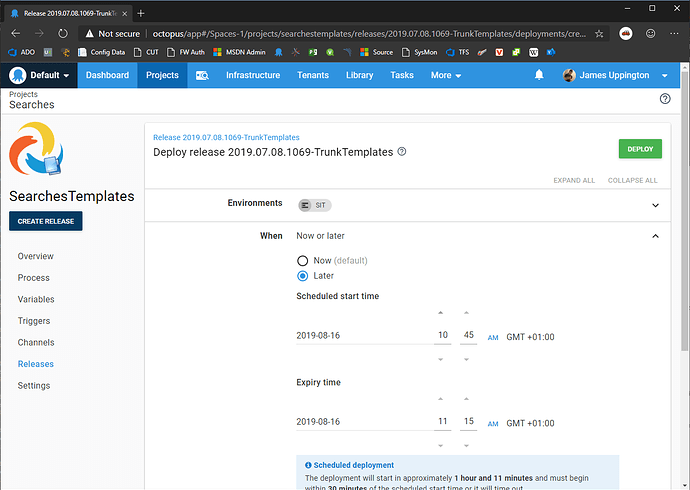
Task: Open the CUT bookmark
Action: (146, 52)
